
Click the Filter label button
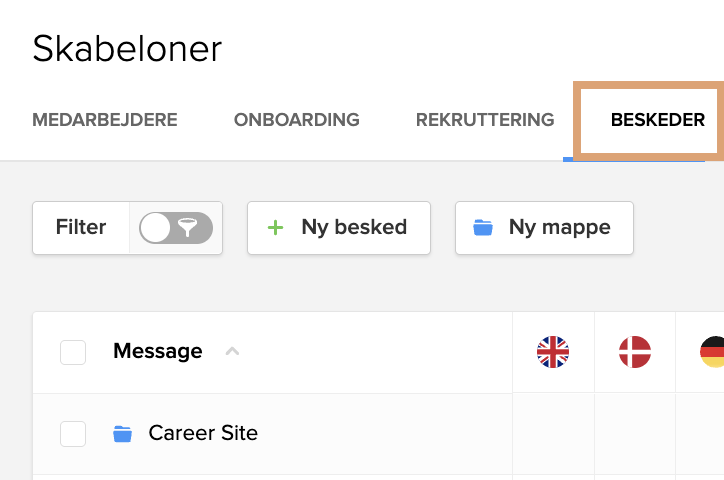point(81,228)
